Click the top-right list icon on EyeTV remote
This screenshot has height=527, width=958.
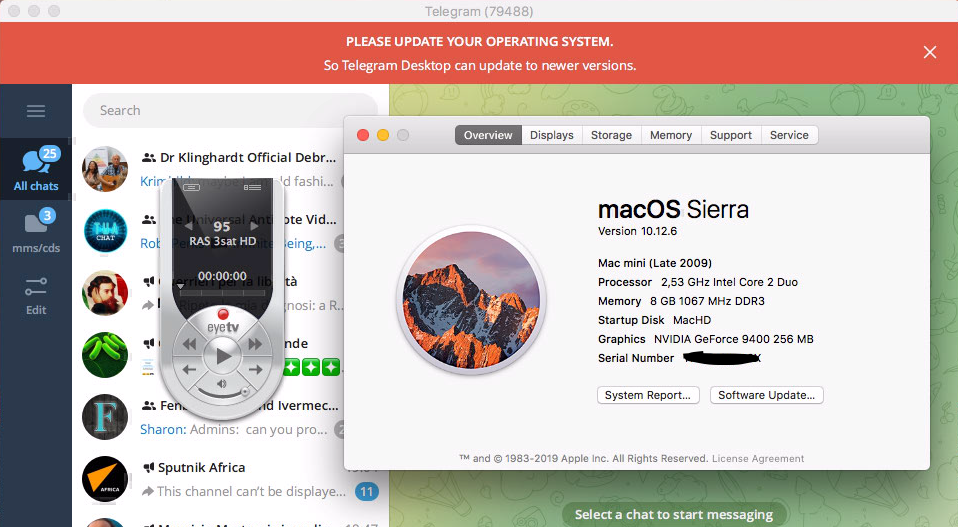(252, 187)
